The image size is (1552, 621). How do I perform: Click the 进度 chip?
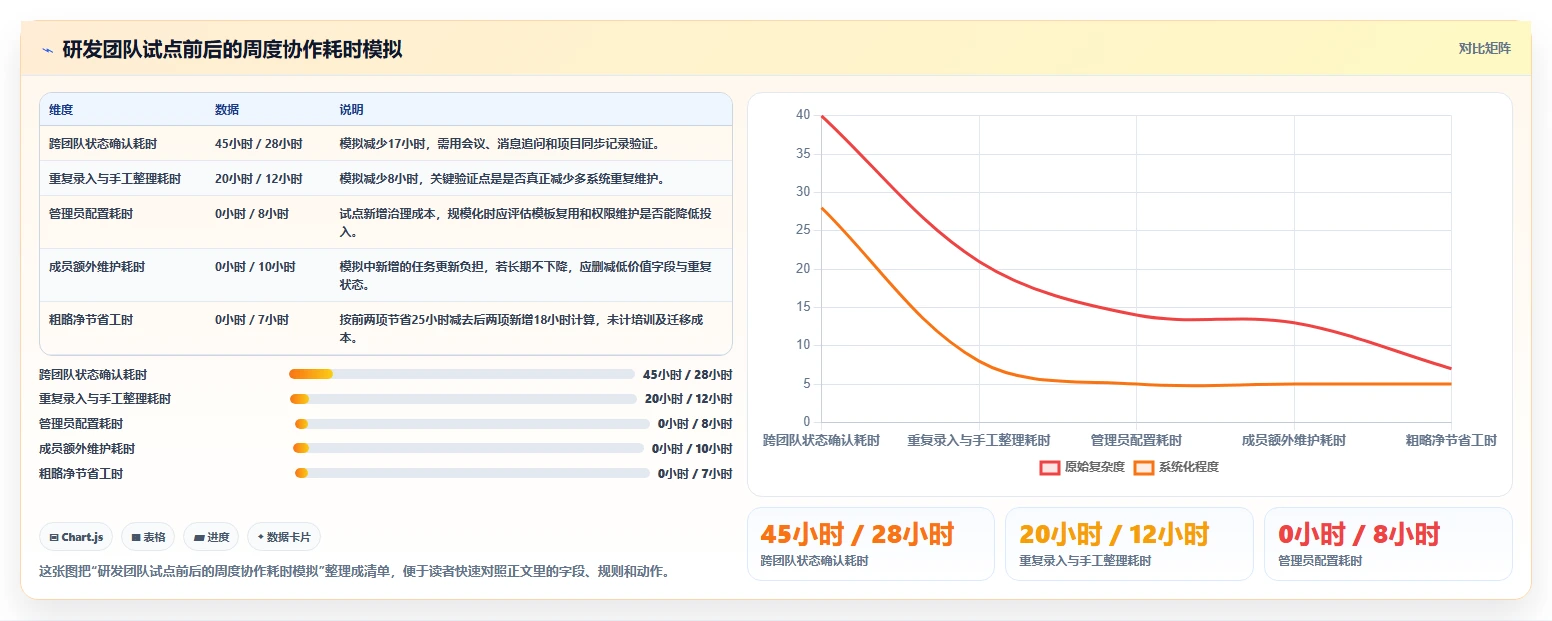211,537
